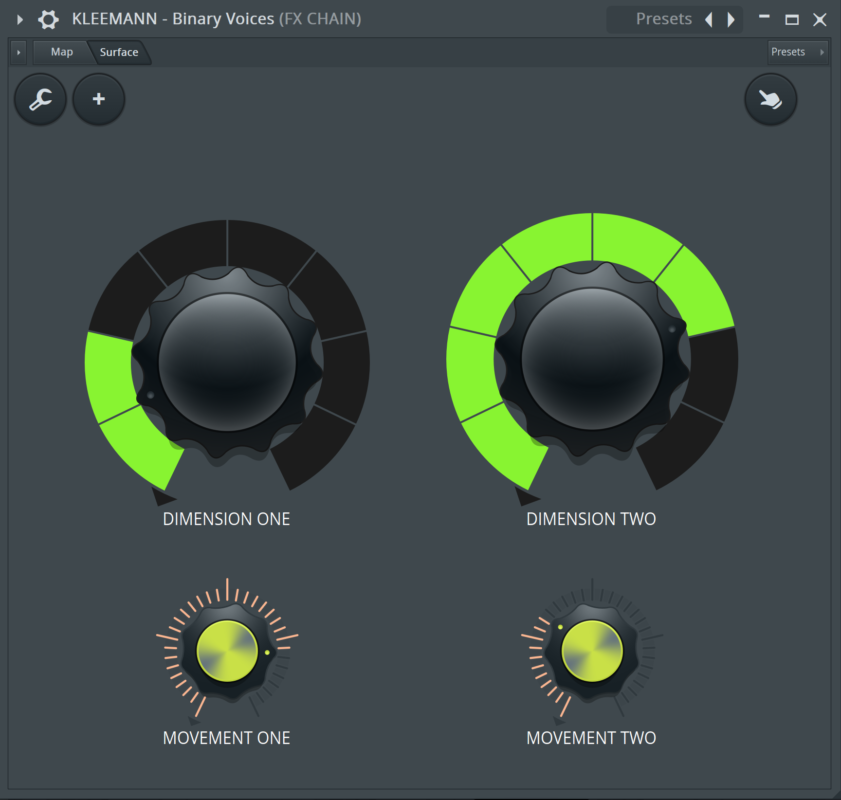This screenshot has height=800, width=841.
Task: Click the wrench edit icon
Action: [x=40, y=99]
